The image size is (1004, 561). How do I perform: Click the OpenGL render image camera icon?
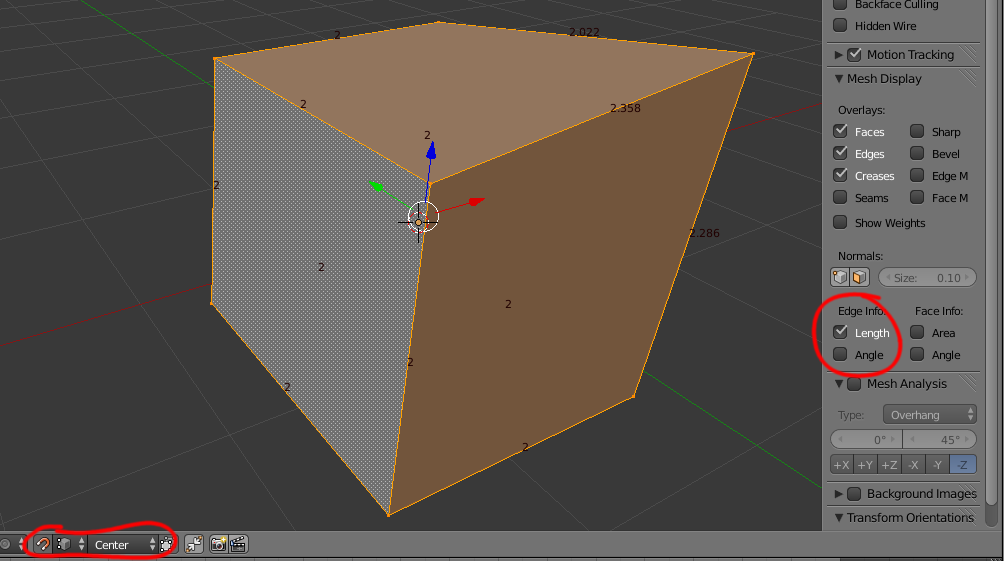218,544
